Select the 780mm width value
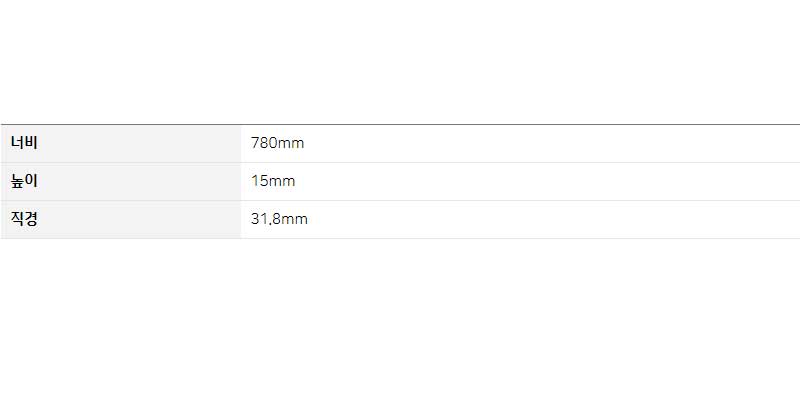Viewport: 800px width, 400px height. (277, 143)
